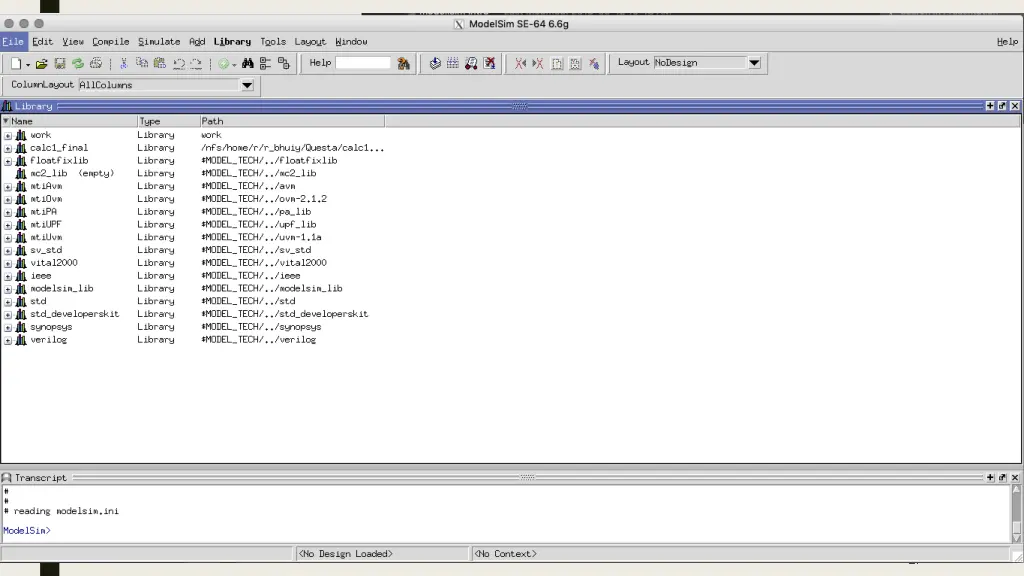The width and height of the screenshot is (1024, 576).
Task: Open the Layout NoDesign dropdown
Action: click(754, 63)
